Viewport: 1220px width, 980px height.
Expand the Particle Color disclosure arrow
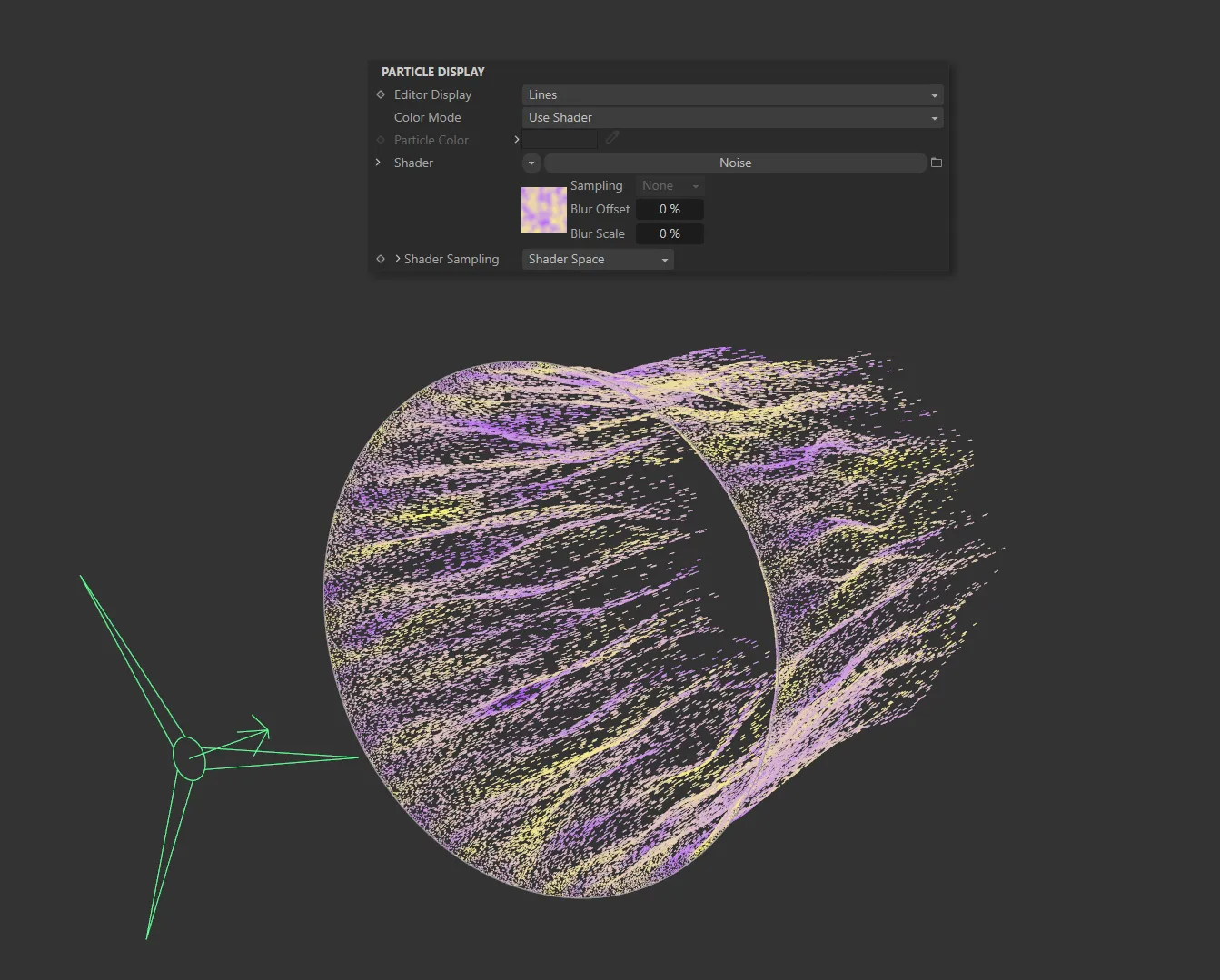click(516, 139)
